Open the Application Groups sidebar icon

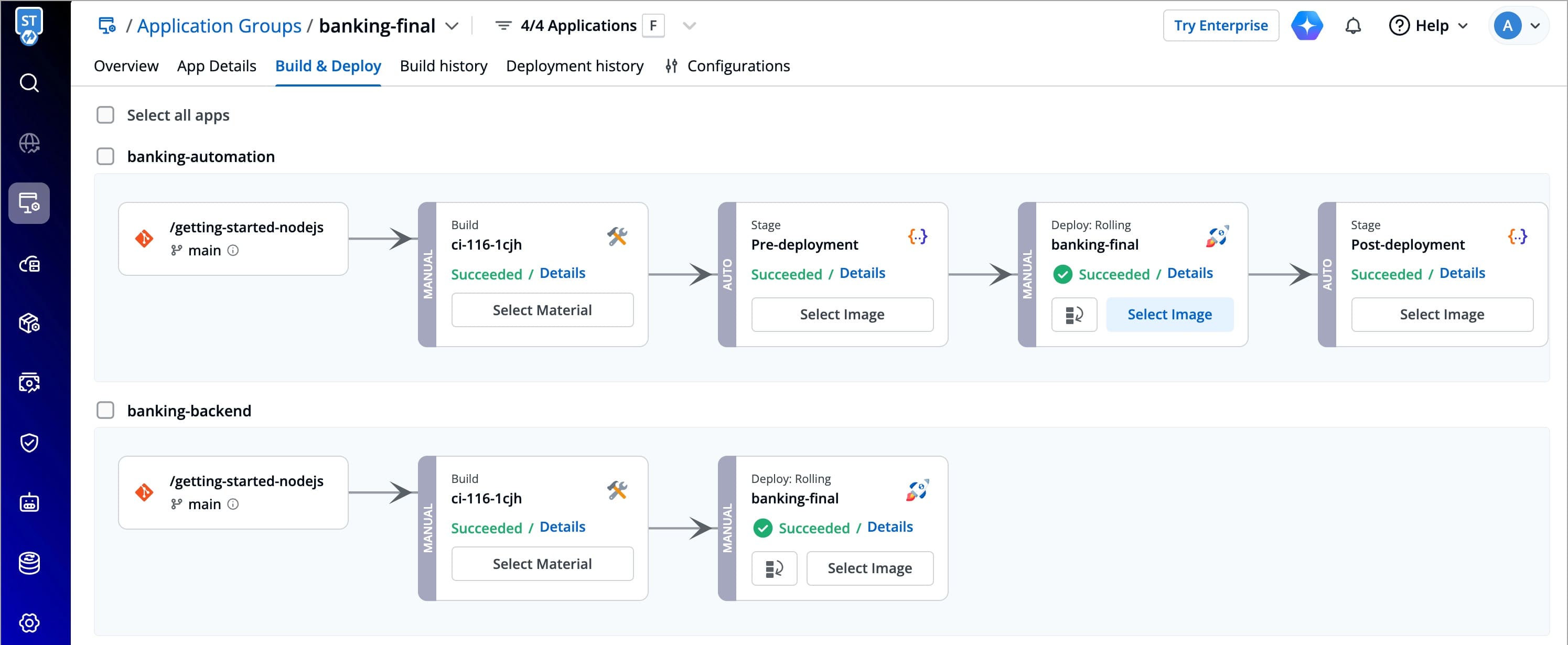[29, 202]
